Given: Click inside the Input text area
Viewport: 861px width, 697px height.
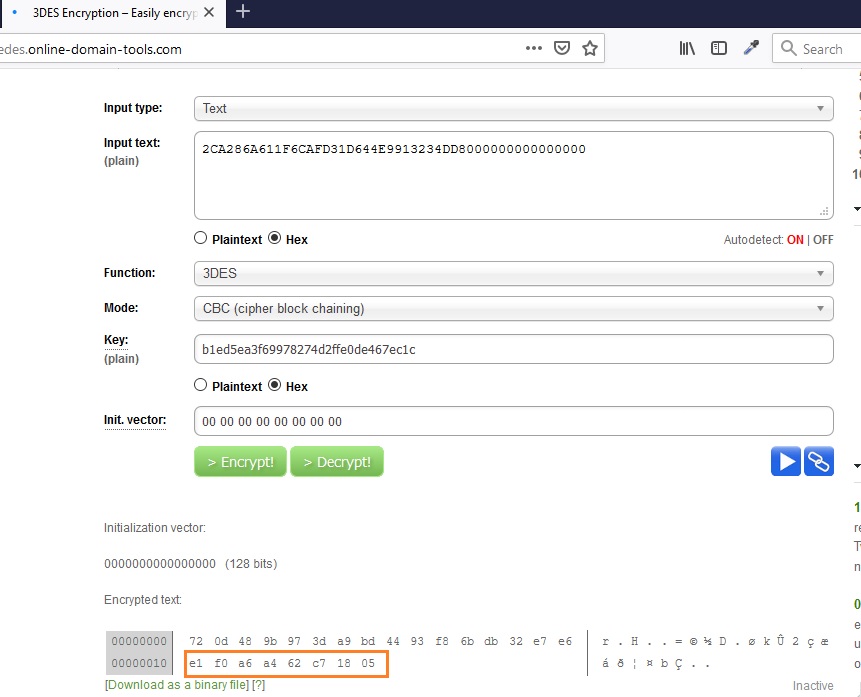Looking at the screenshot, I should (x=513, y=175).
